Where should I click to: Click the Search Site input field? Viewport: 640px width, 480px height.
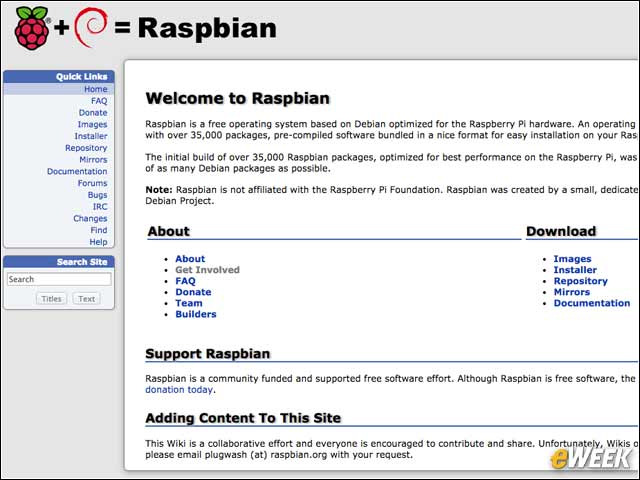[x=58, y=280]
